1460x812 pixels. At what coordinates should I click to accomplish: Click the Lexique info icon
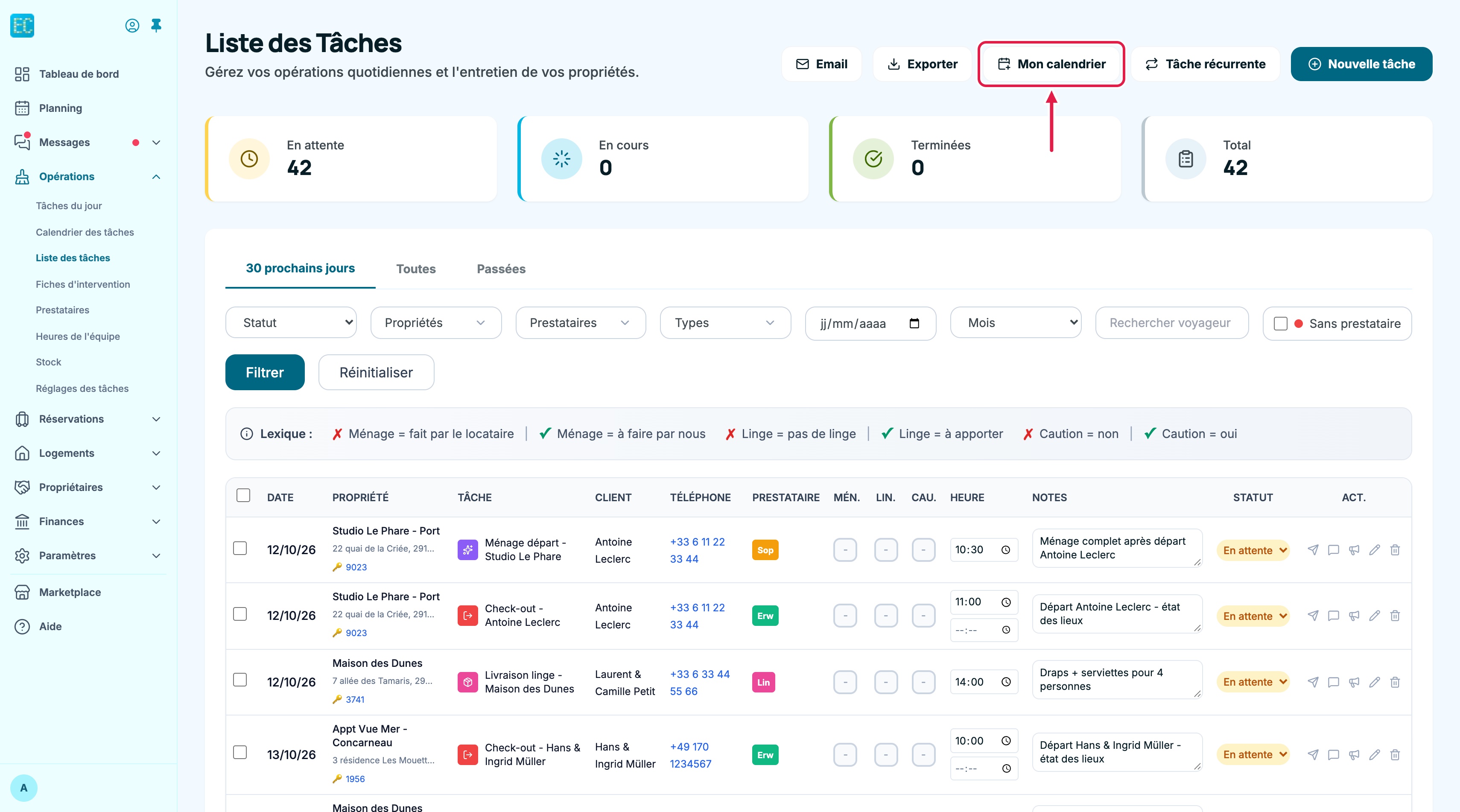(x=247, y=433)
